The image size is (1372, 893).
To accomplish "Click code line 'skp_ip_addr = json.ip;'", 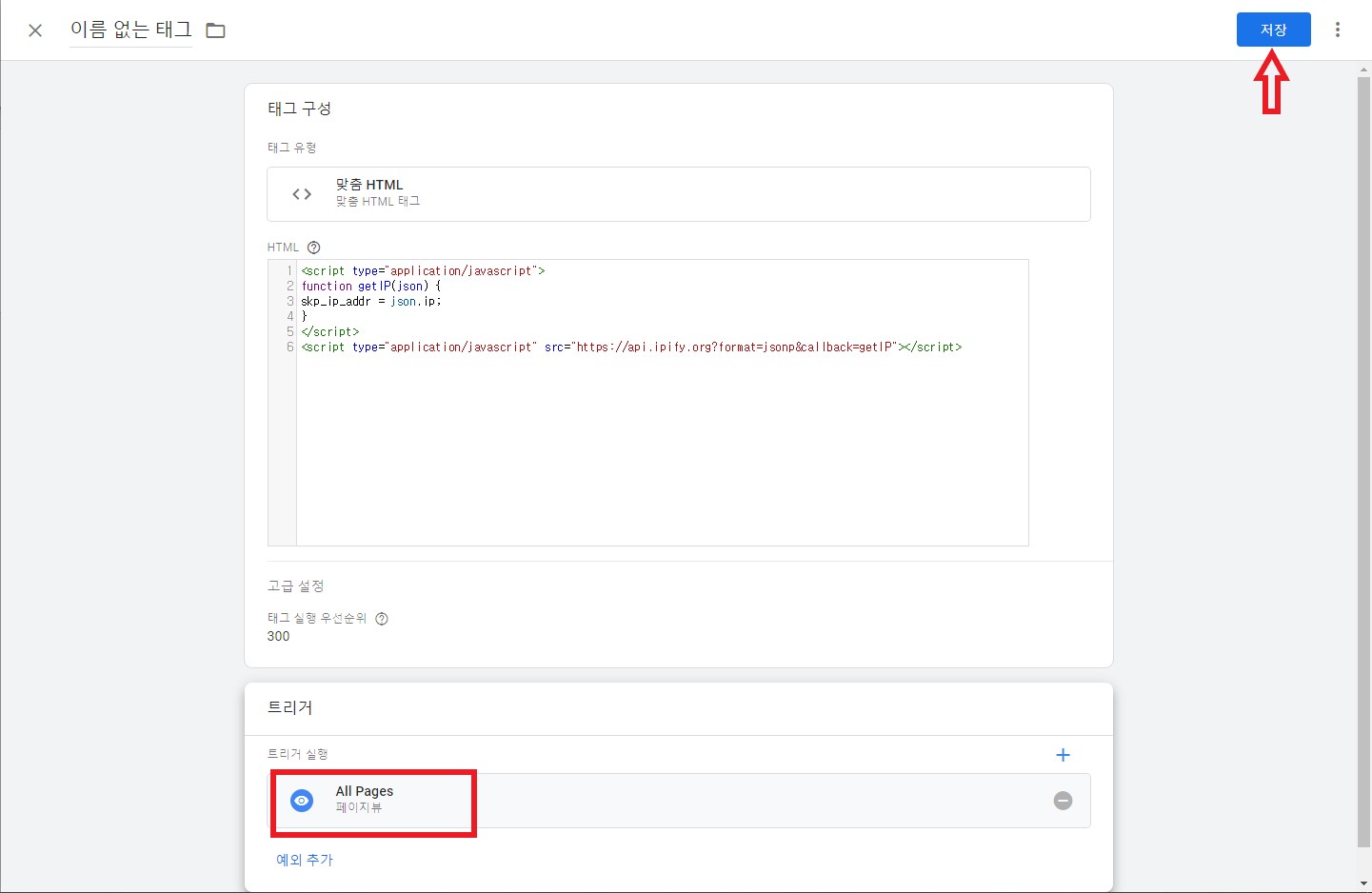I will (x=371, y=302).
